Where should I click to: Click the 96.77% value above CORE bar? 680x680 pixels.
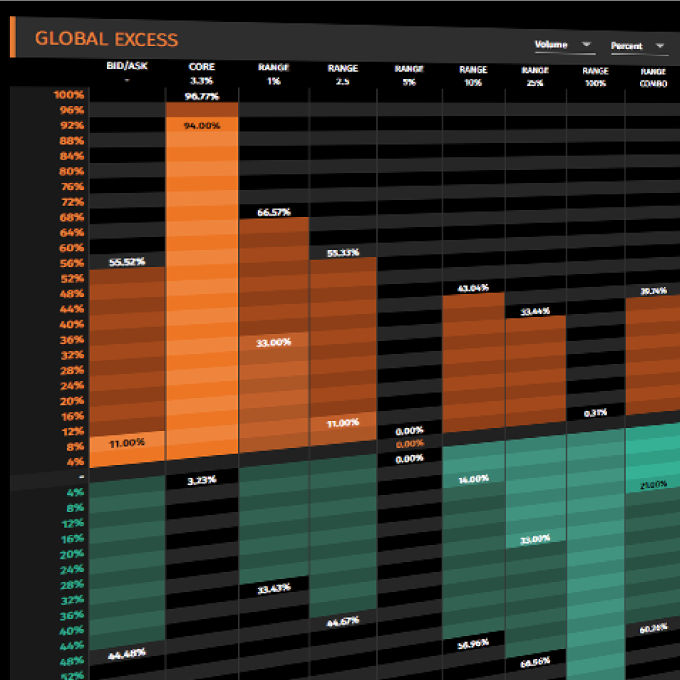point(202,96)
